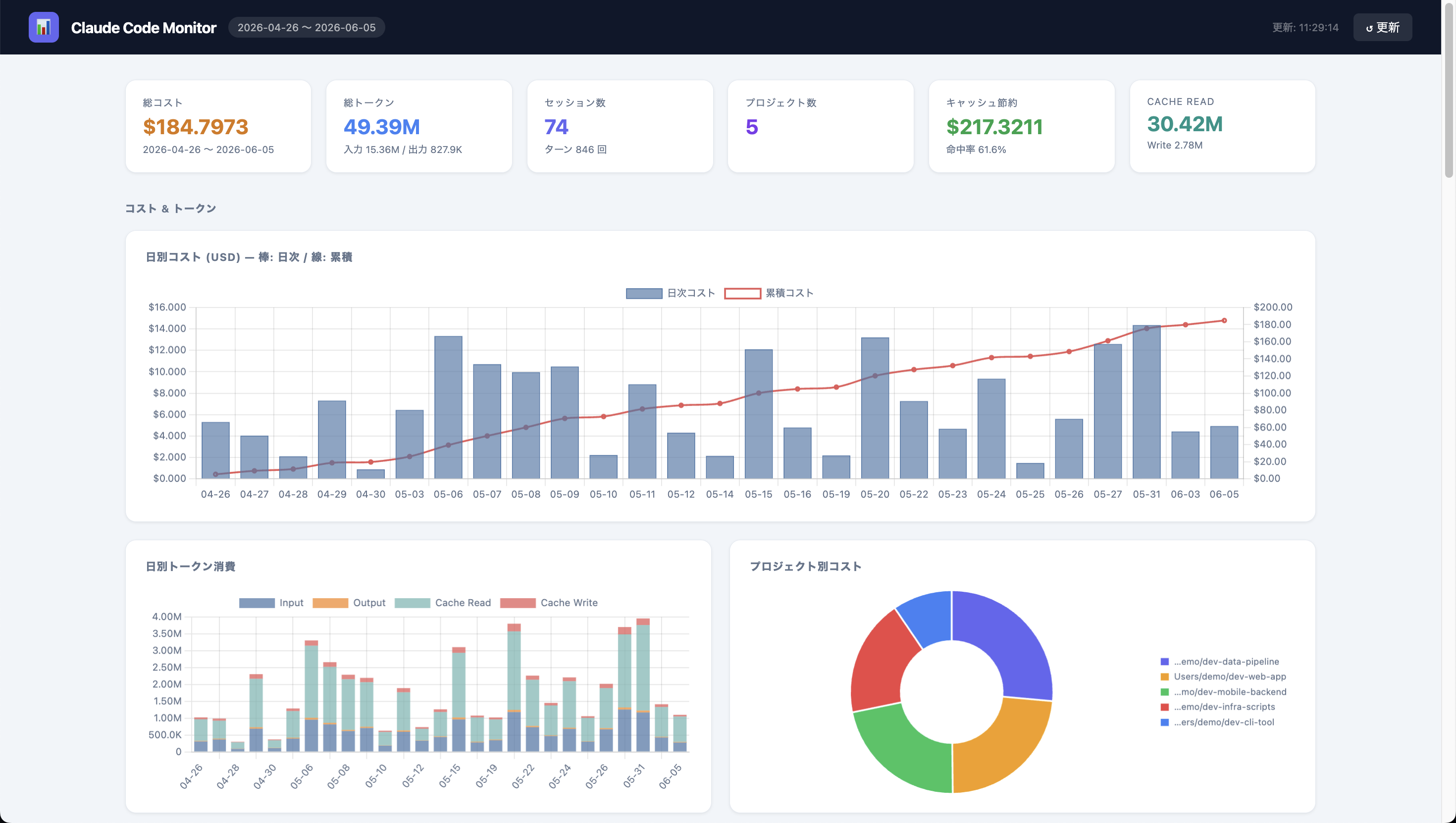Click the dev-infra-scripts legend square
This screenshot has height=823, width=1456.
click(1164, 707)
